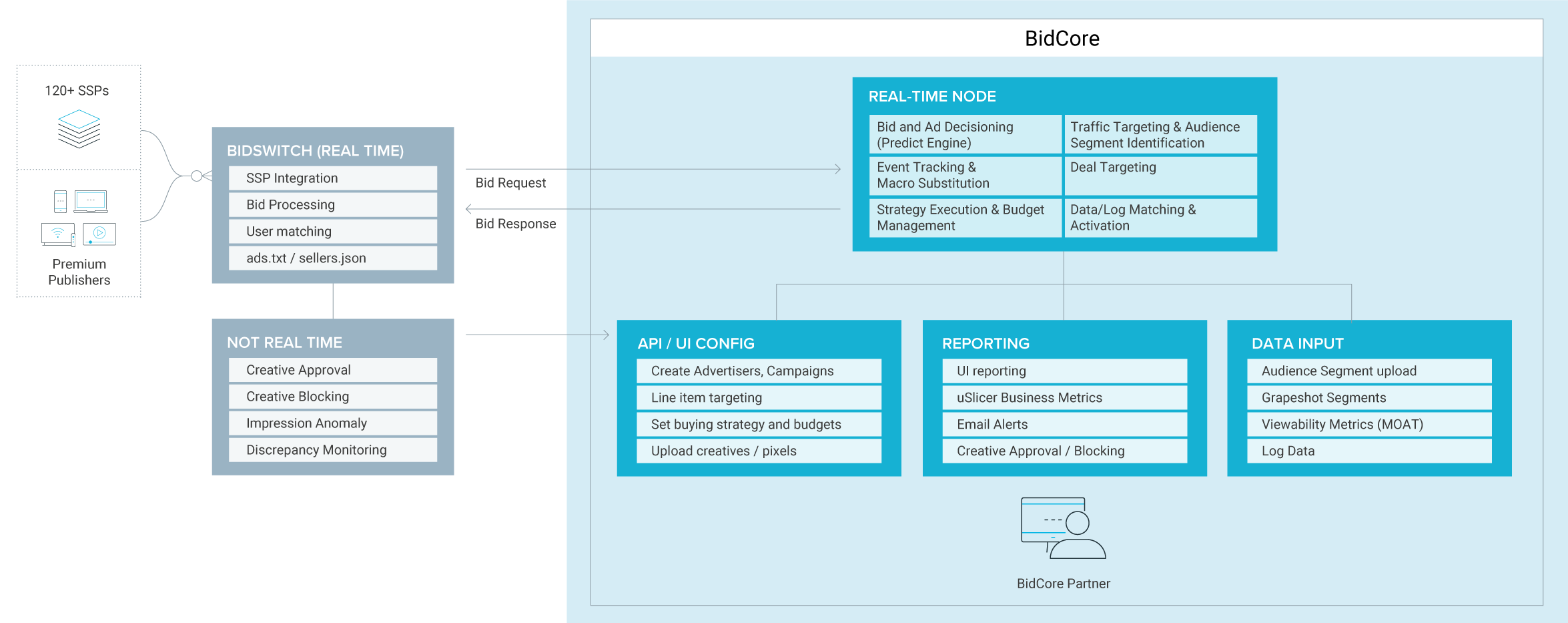Click the BidCore title
The image size is (1568, 623).
click(x=1062, y=38)
